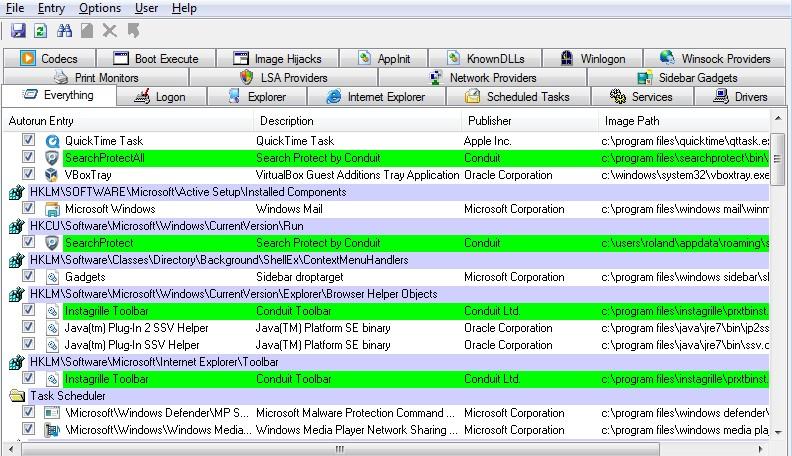Sort by Description column header
The width and height of the screenshot is (792, 456).
coord(358,121)
